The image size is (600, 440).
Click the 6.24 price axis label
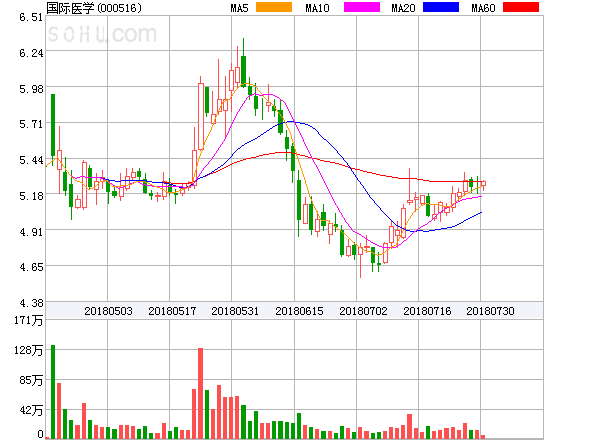coord(31,53)
